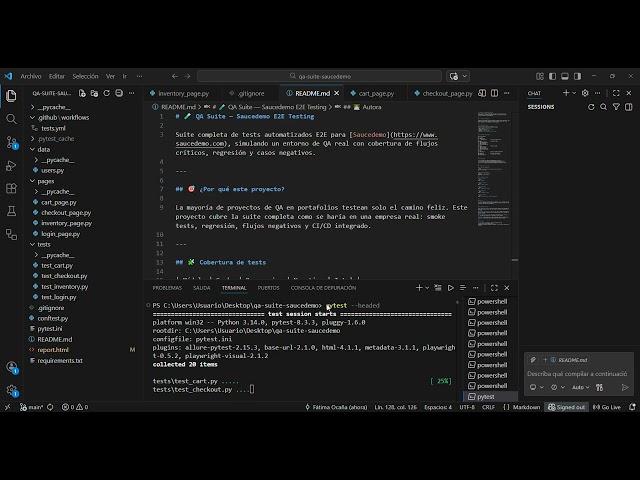Maximize the terminal panel size
The width and height of the screenshot is (640, 480).
(x=494, y=288)
